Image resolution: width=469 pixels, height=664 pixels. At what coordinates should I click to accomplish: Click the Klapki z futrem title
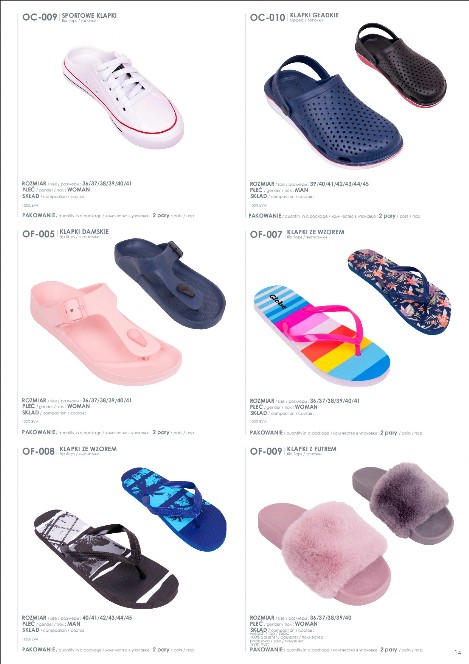[312, 449]
